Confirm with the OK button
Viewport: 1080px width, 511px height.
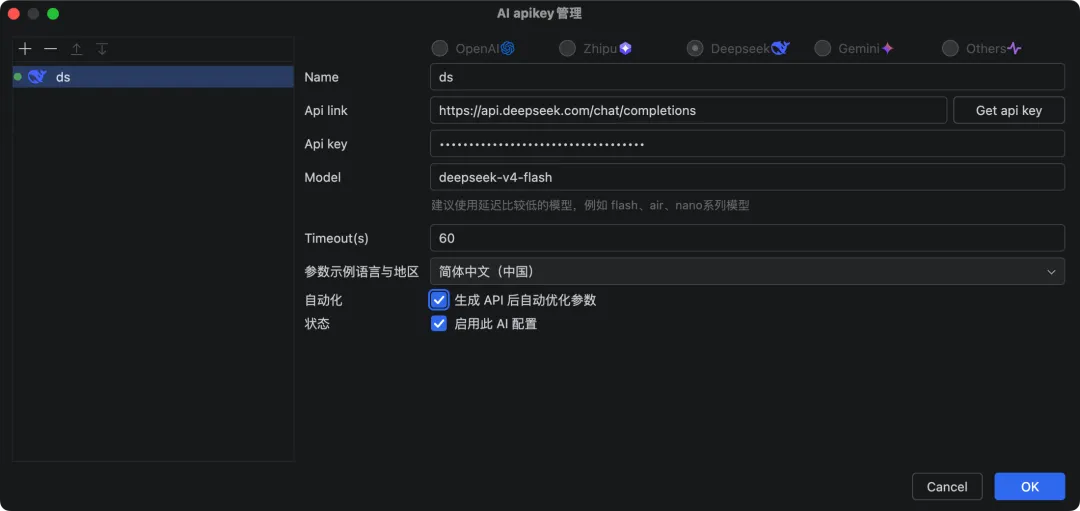click(x=1030, y=486)
